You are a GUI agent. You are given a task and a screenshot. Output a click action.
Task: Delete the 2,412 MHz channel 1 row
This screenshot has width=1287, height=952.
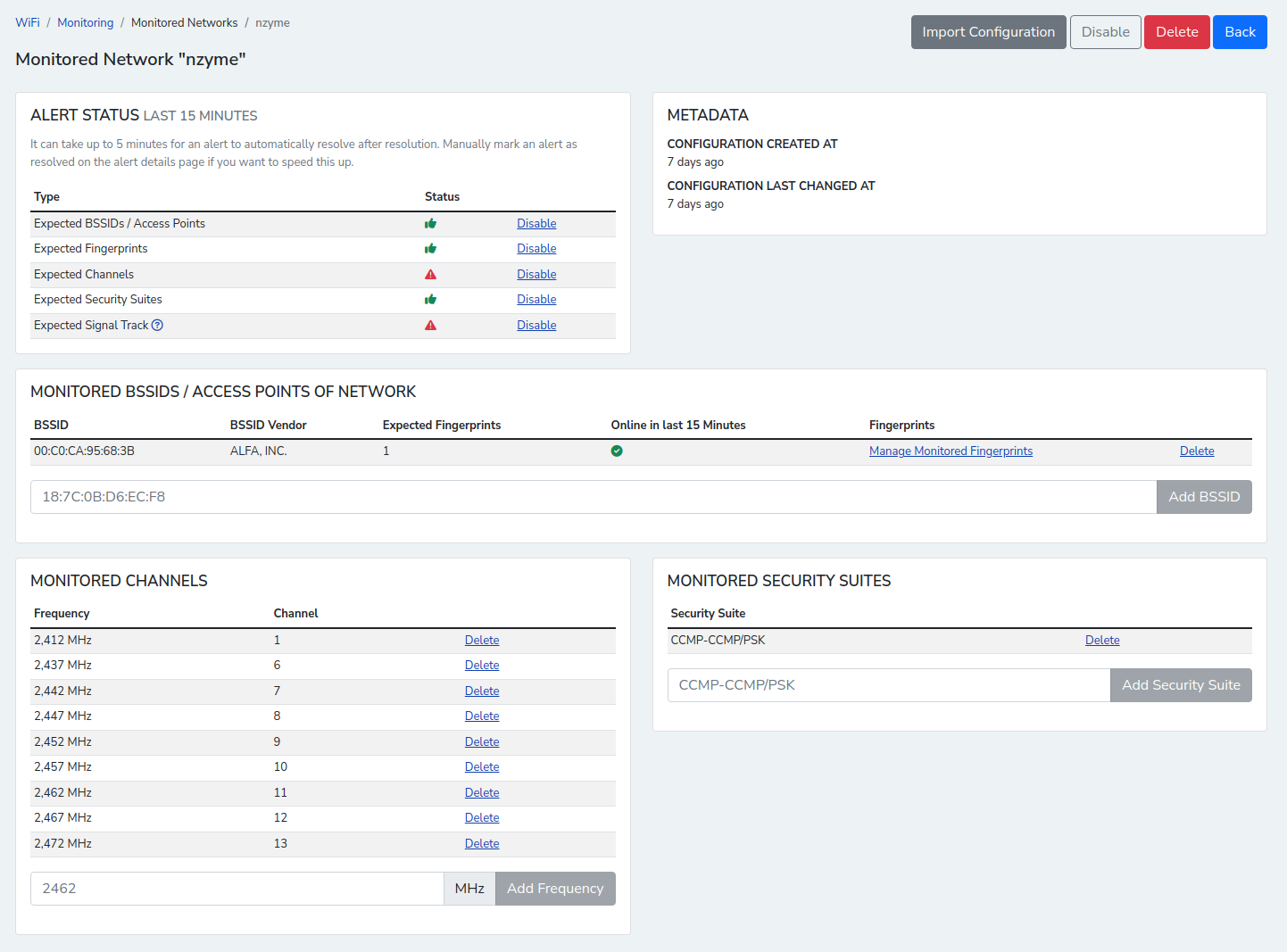482,641
